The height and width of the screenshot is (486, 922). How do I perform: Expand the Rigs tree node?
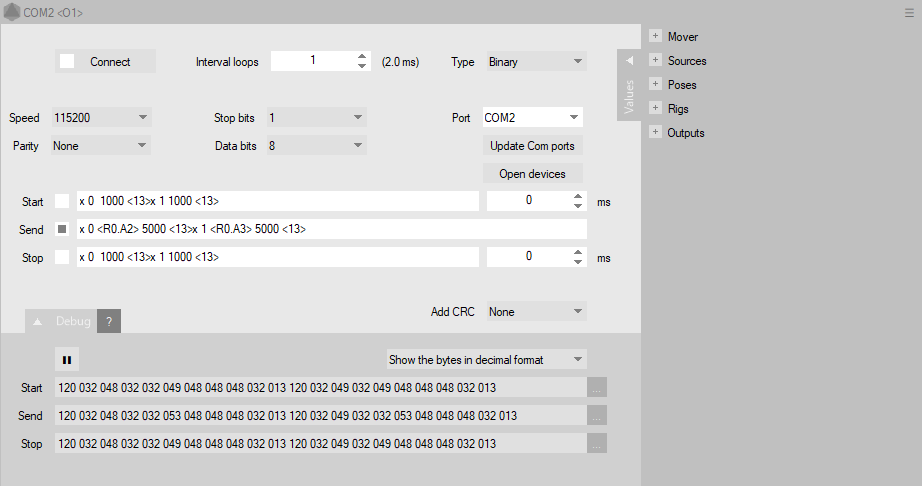click(x=656, y=108)
